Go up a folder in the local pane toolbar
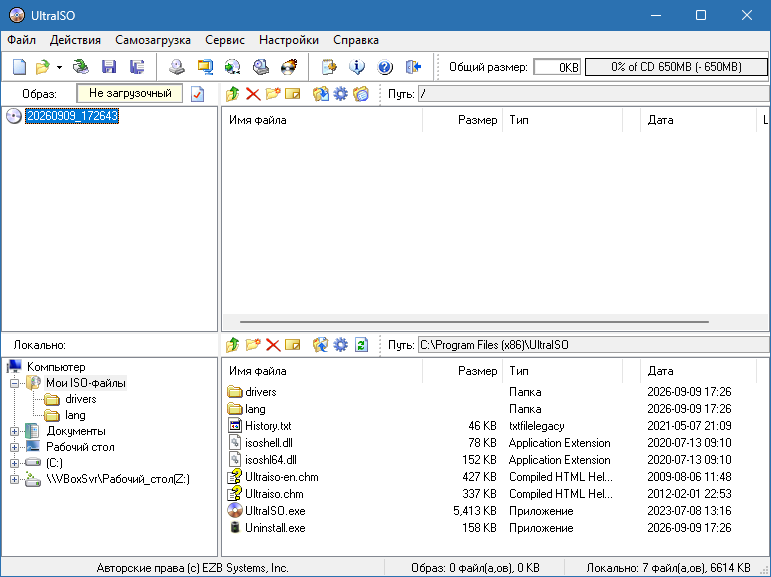The width and height of the screenshot is (771, 577). (x=233, y=345)
